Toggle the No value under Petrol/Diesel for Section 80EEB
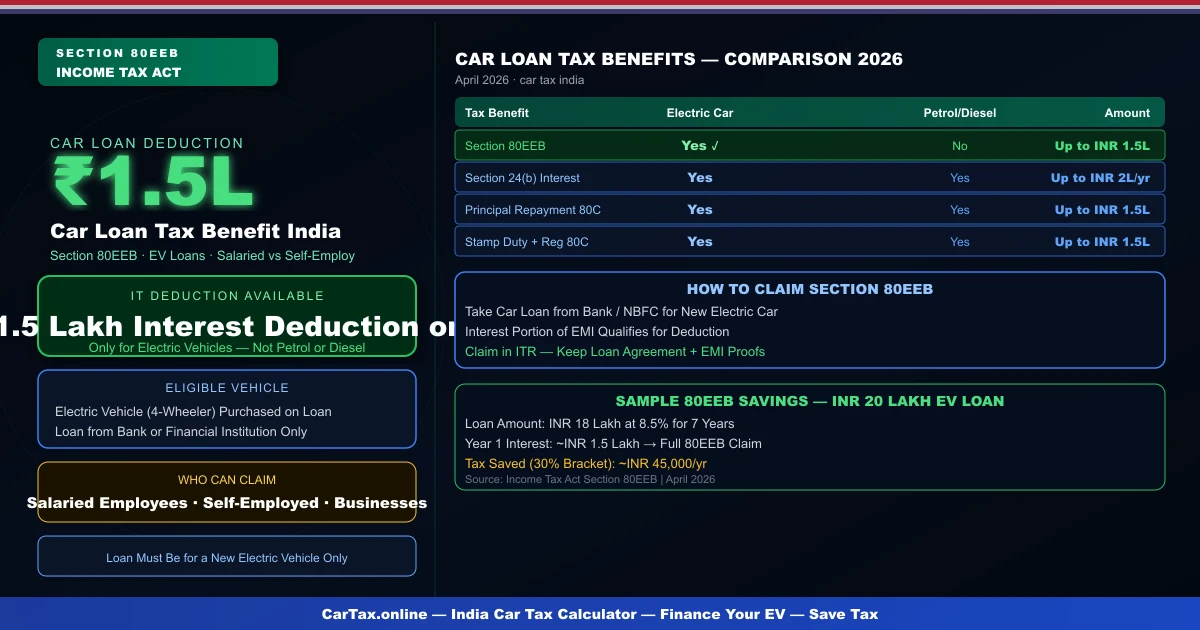This screenshot has width=1200, height=630. pyautogui.click(x=959, y=145)
